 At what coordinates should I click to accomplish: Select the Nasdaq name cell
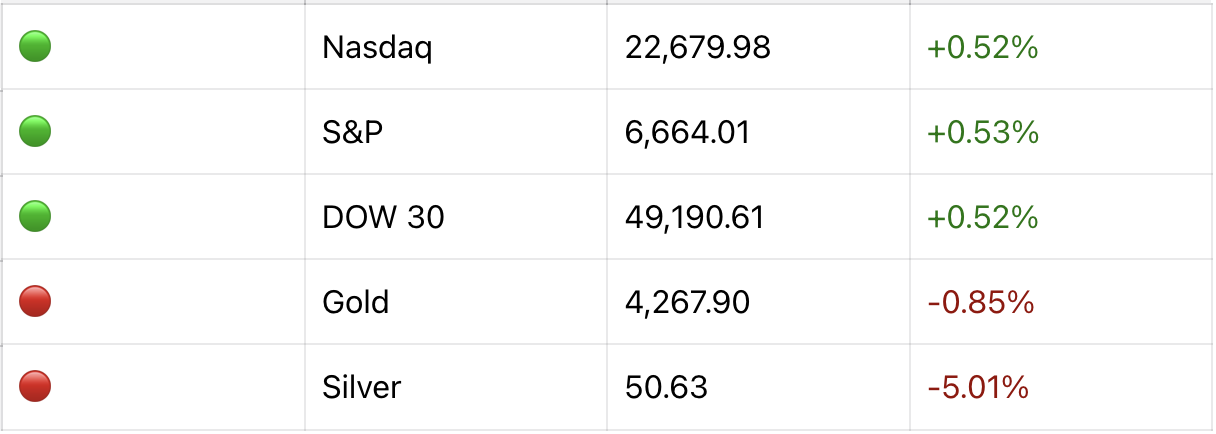tap(377, 47)
